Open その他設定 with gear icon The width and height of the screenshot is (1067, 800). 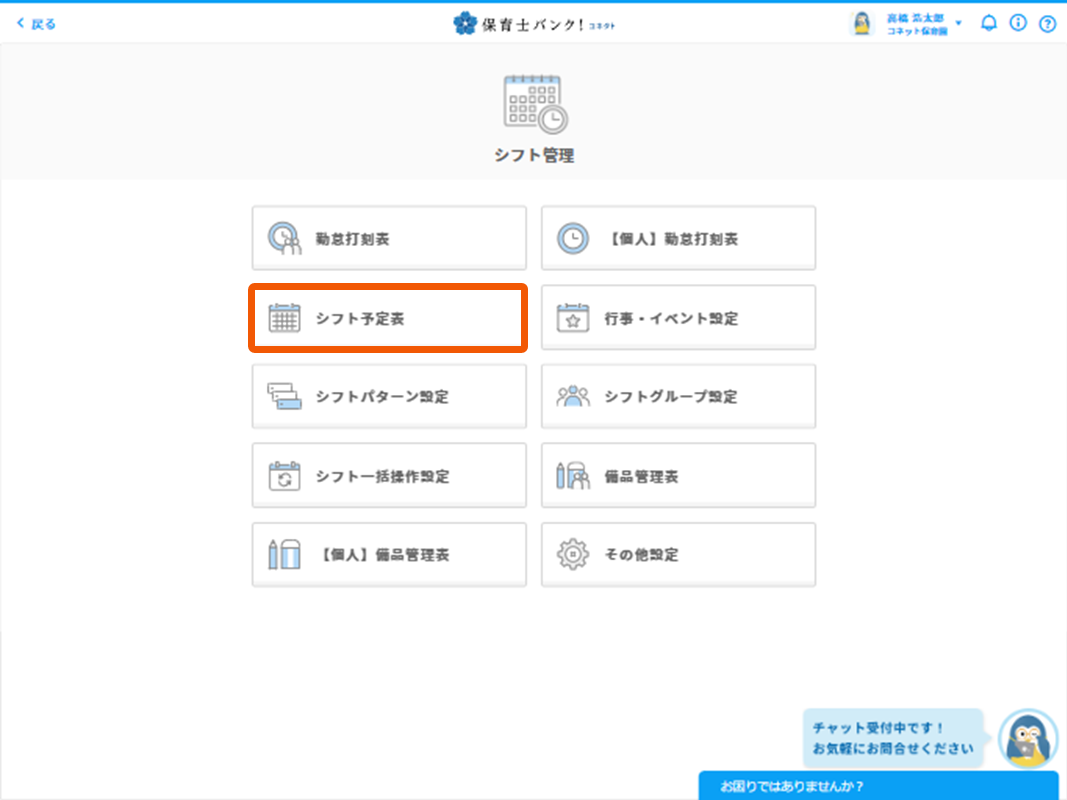(x=678, y=554)
